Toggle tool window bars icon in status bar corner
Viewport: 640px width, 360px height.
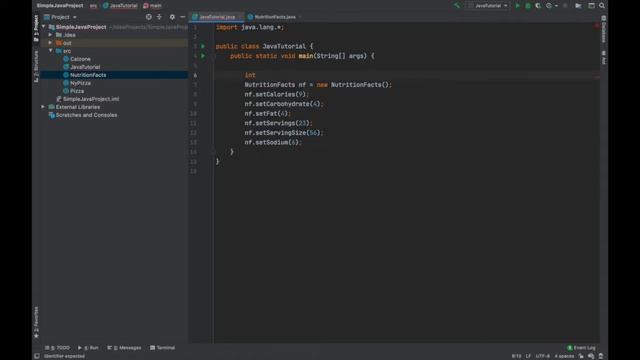[x=37, y=356]
